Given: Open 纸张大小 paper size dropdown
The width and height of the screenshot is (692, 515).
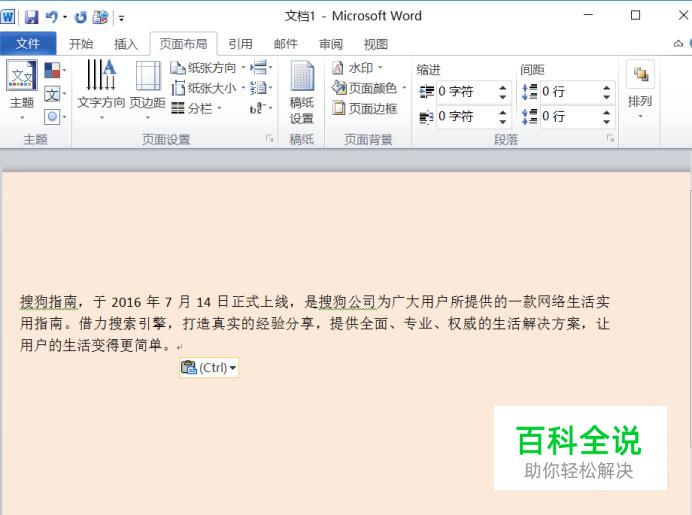Looking at the screenshot, I should [x=208, y=88].
